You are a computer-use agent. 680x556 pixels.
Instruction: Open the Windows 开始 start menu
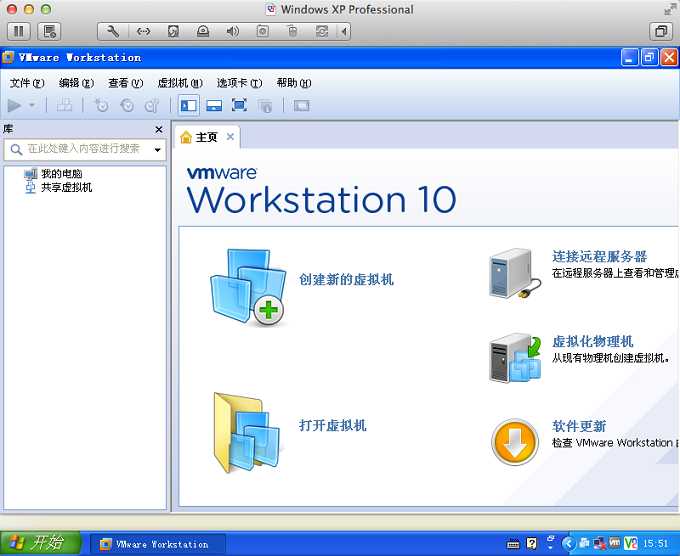pyautogui.click(x=40, y=543)
